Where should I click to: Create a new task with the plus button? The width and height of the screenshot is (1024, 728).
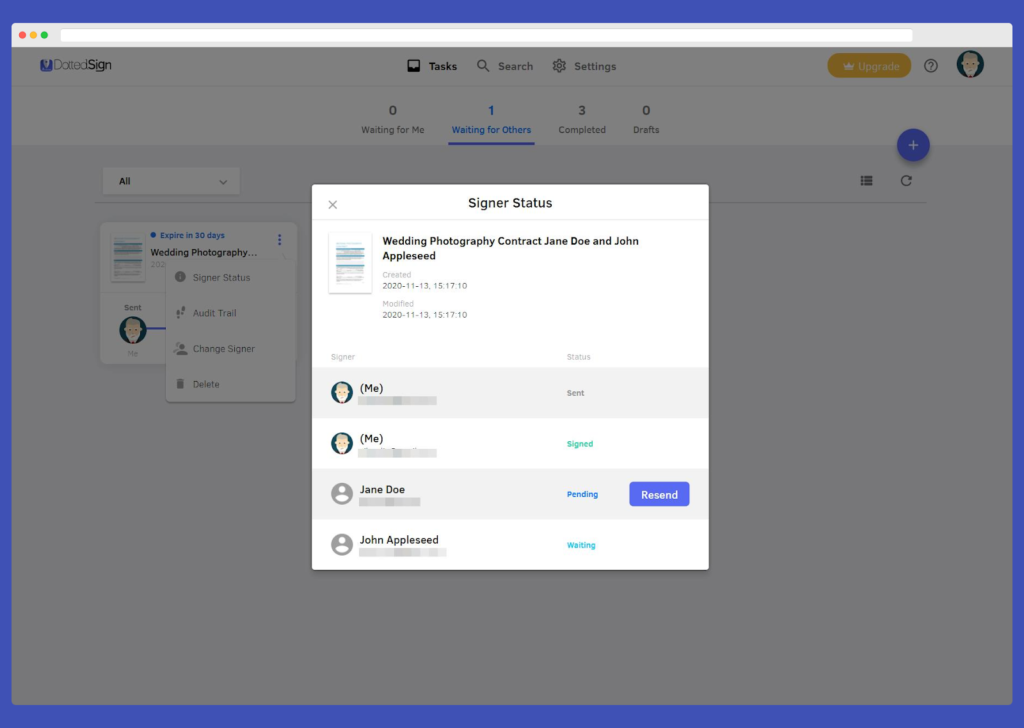coord(913,145)
